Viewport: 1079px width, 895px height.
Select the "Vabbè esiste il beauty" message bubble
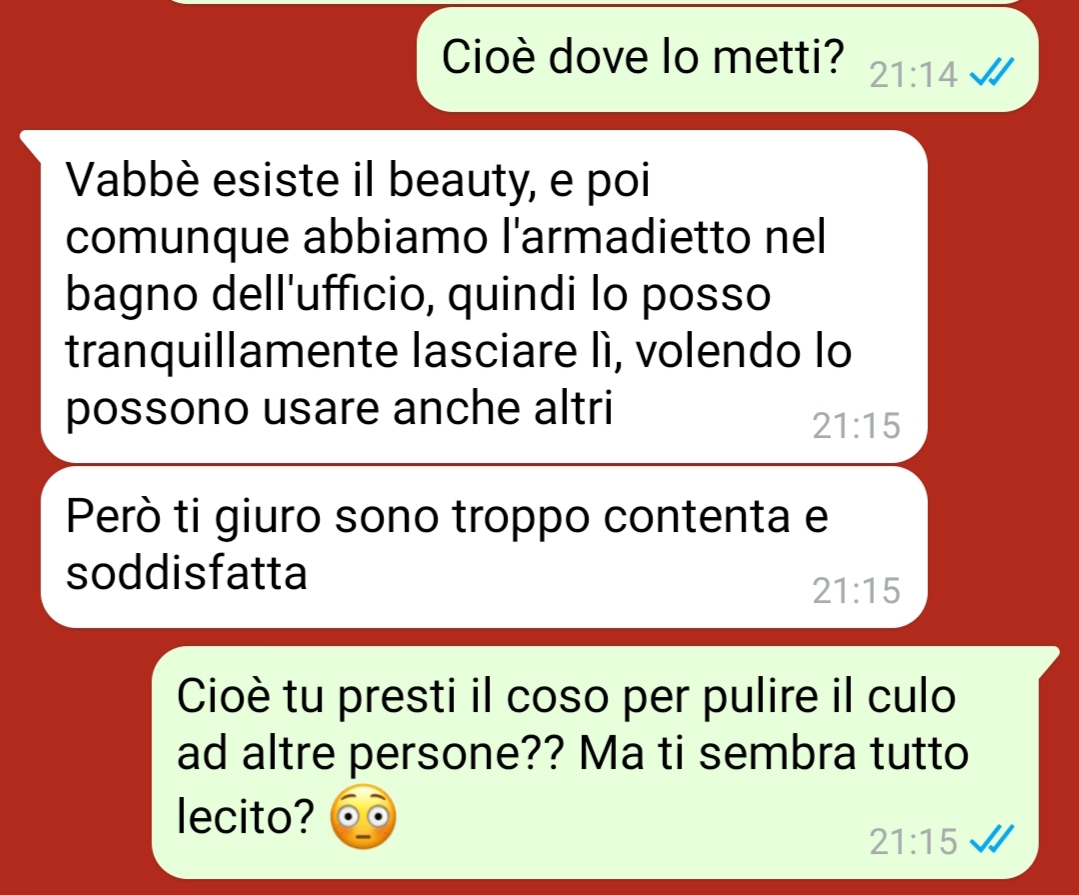click(484, 296)
